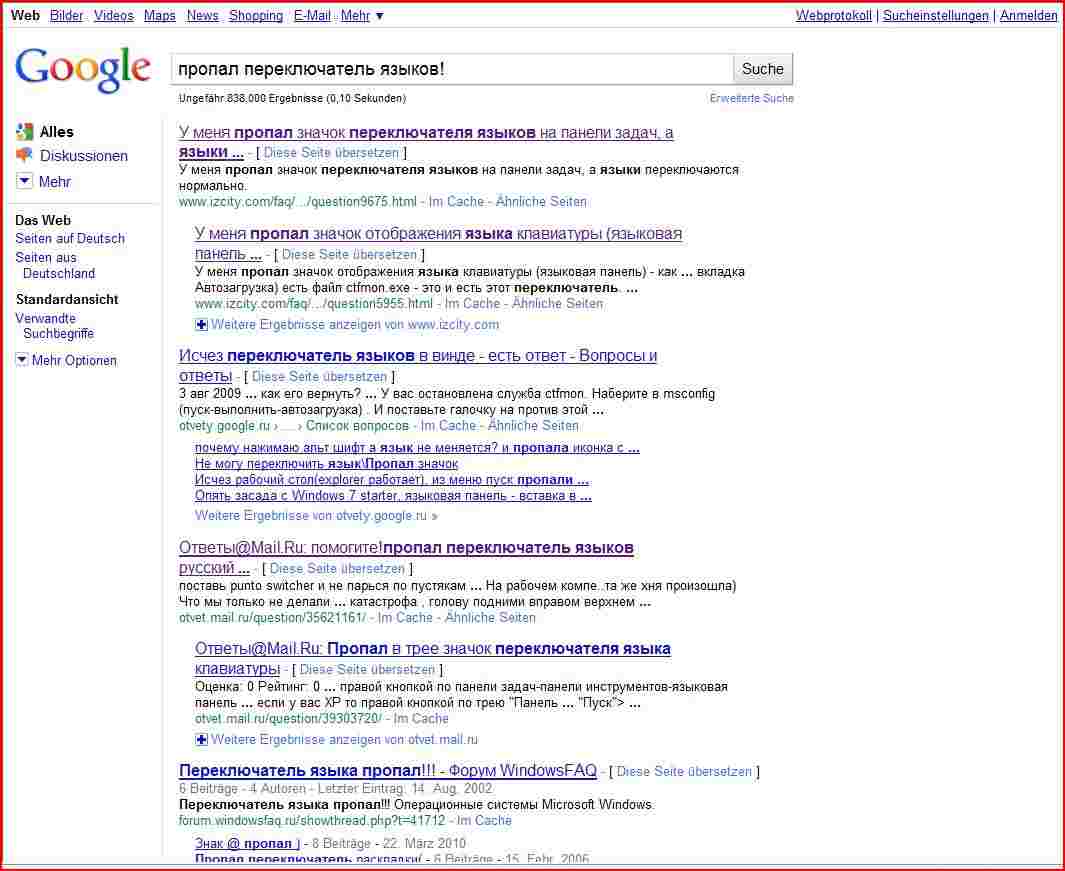This screenshot has width=1065, height=871.
Task: Open the Erweiterte Suche link
Action: (x=751, y=99)
